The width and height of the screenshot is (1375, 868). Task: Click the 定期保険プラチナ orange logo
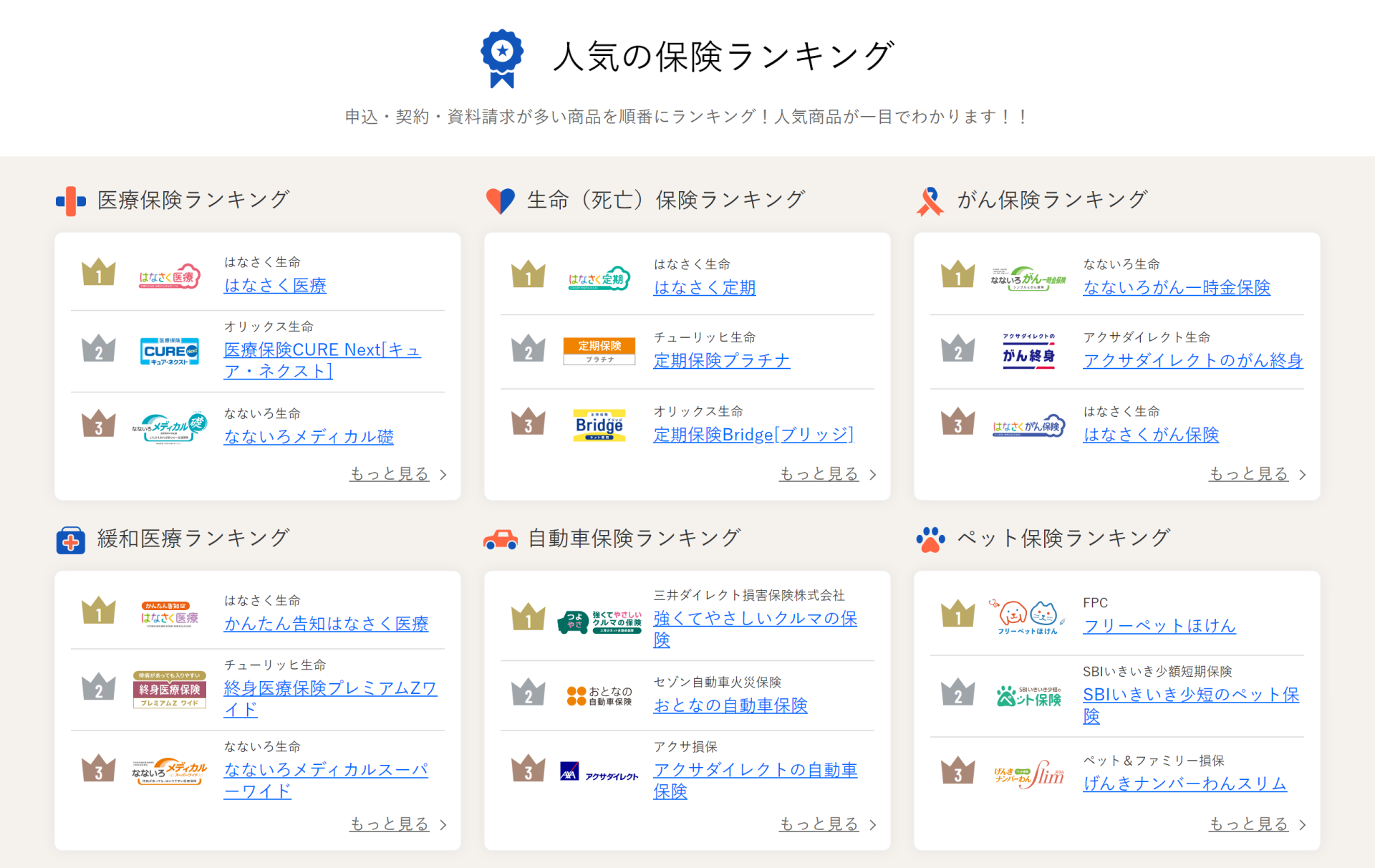(x=599, y=351)
